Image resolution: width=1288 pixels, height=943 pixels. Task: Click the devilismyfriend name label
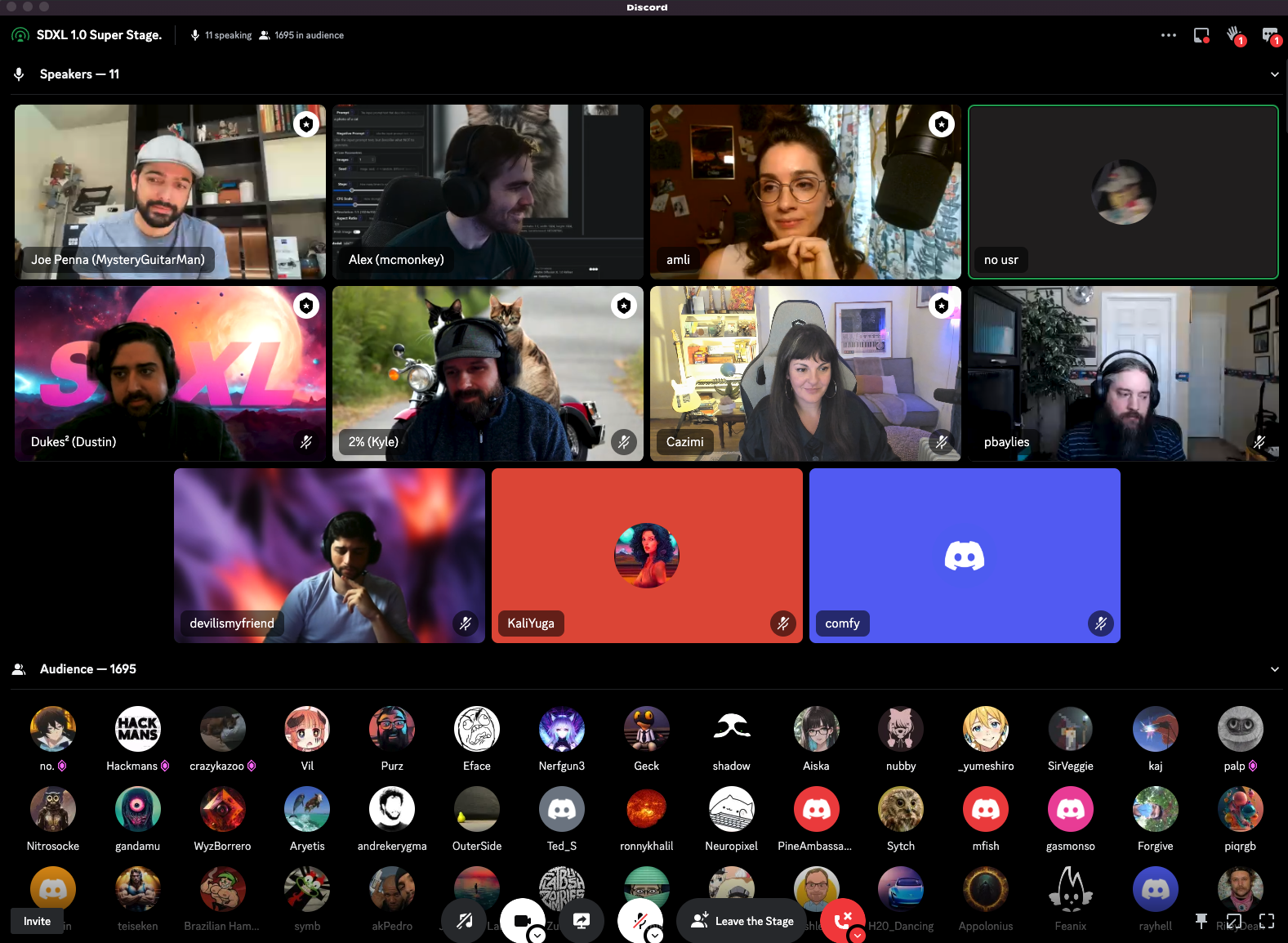point(232,623)
